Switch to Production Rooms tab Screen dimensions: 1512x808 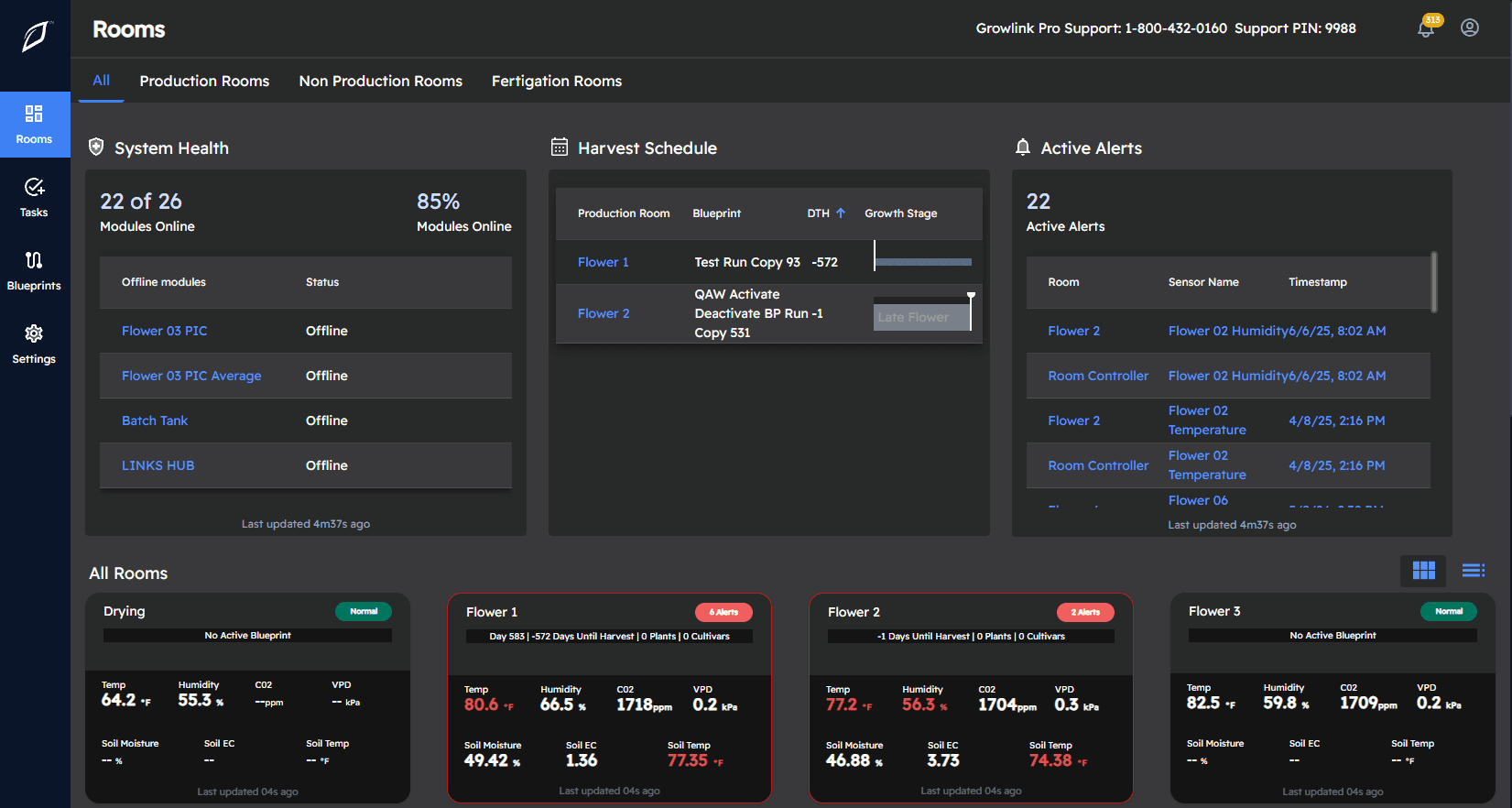pos(204,81)
